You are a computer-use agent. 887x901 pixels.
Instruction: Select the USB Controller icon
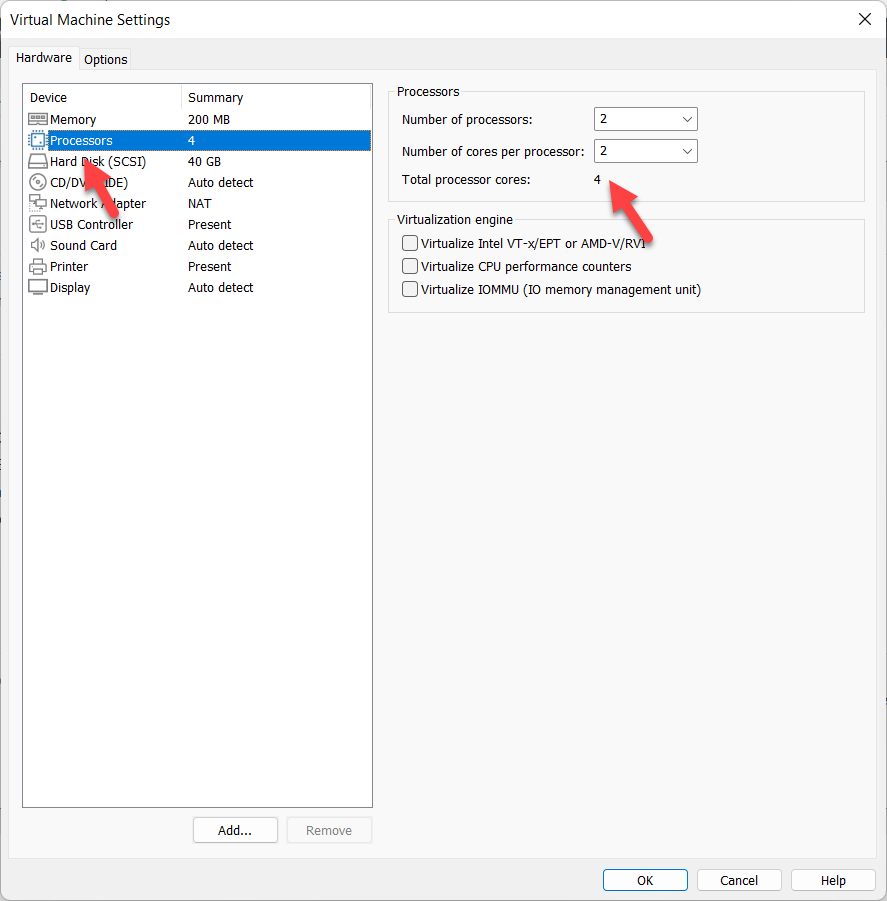click(x=38, y=225)
